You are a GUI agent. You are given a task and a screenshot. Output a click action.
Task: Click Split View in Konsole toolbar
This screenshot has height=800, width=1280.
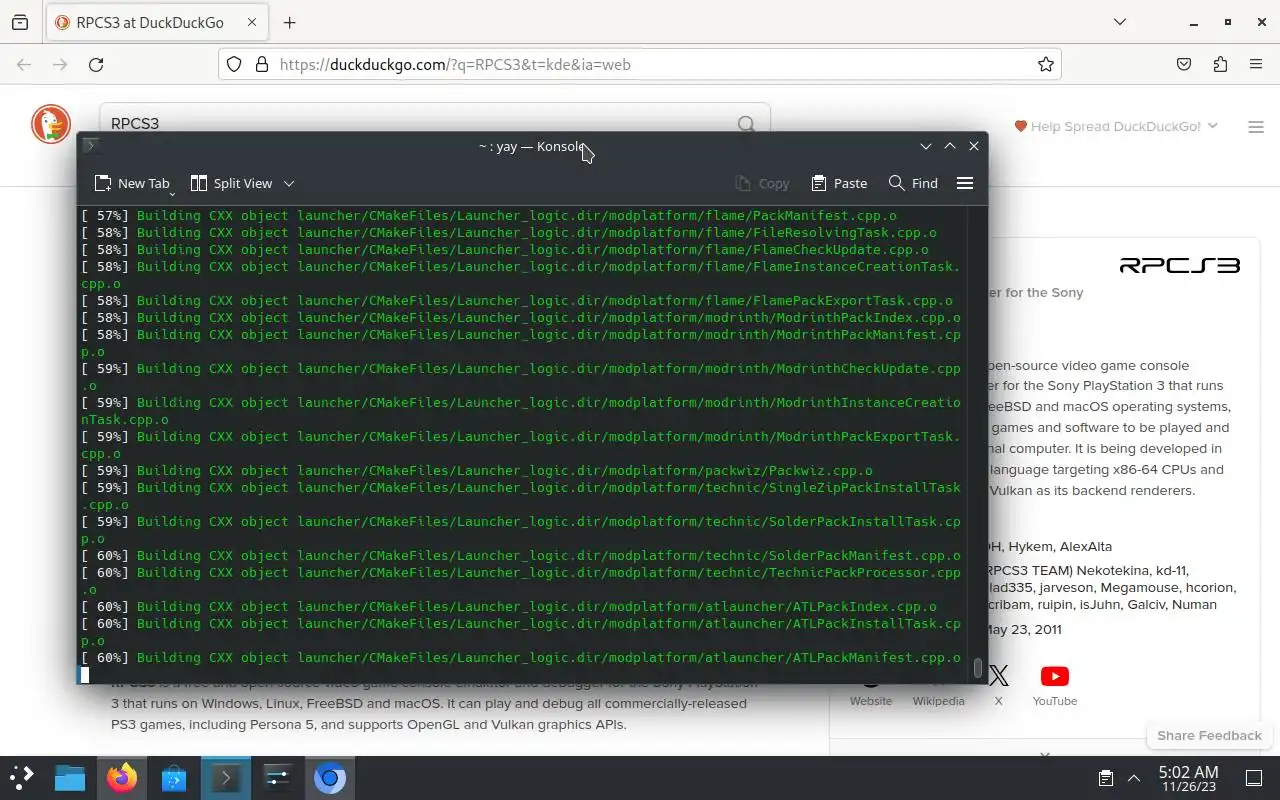[x=231, y=183]
